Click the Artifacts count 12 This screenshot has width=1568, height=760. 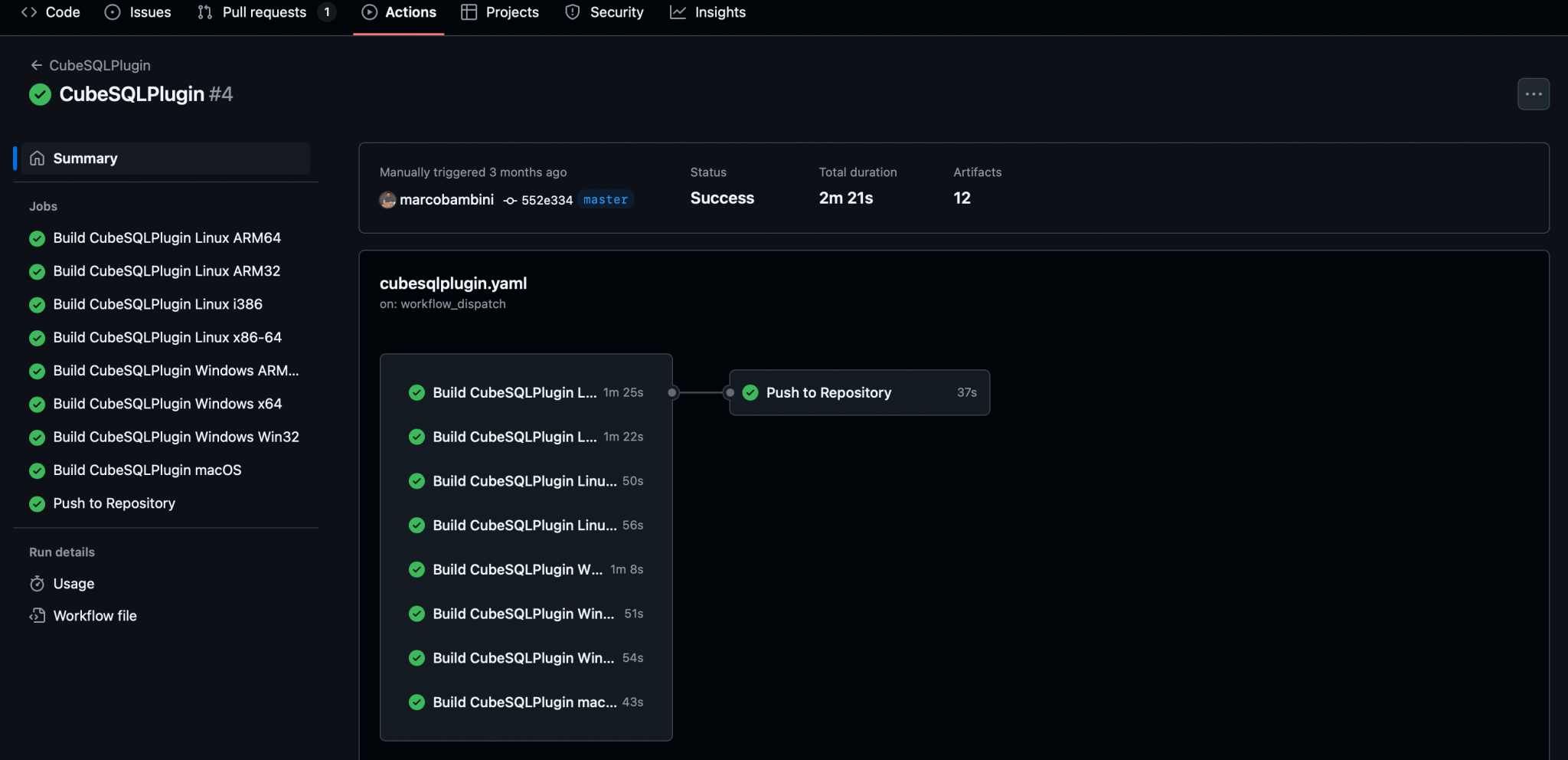coord(962,198)
